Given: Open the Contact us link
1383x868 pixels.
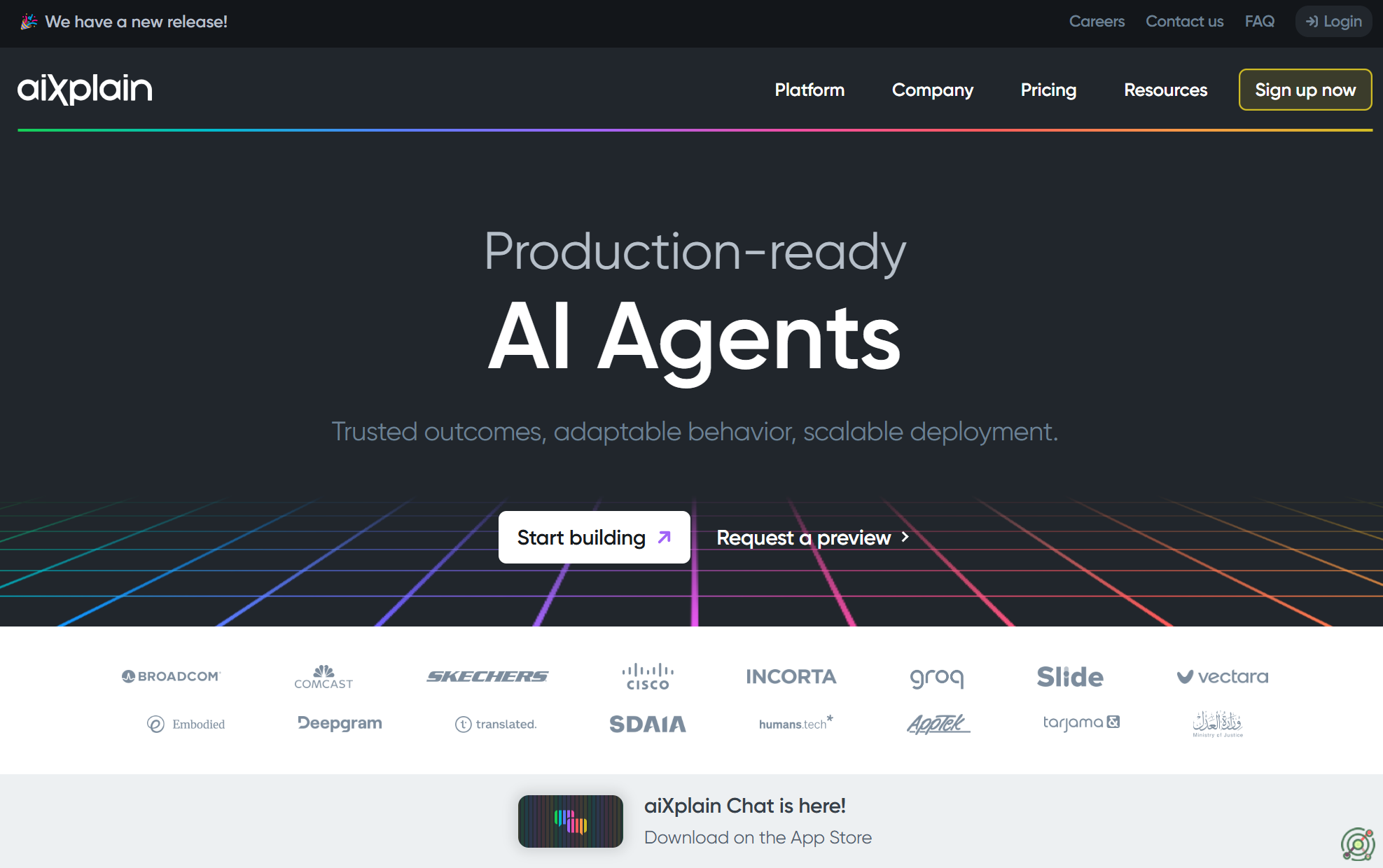Looking at the screenshot, I should [1185, 21].
